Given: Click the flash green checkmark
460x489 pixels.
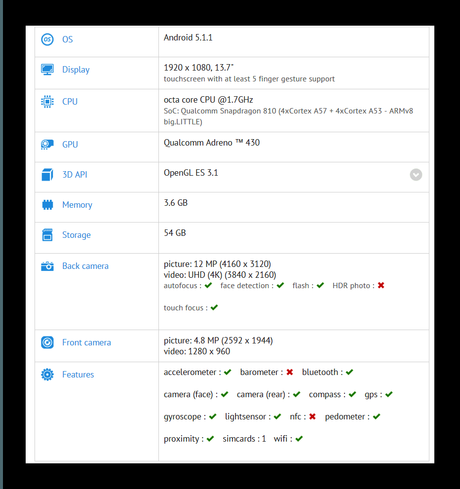Looking at the screenshot, I should (x=320, y=285).
